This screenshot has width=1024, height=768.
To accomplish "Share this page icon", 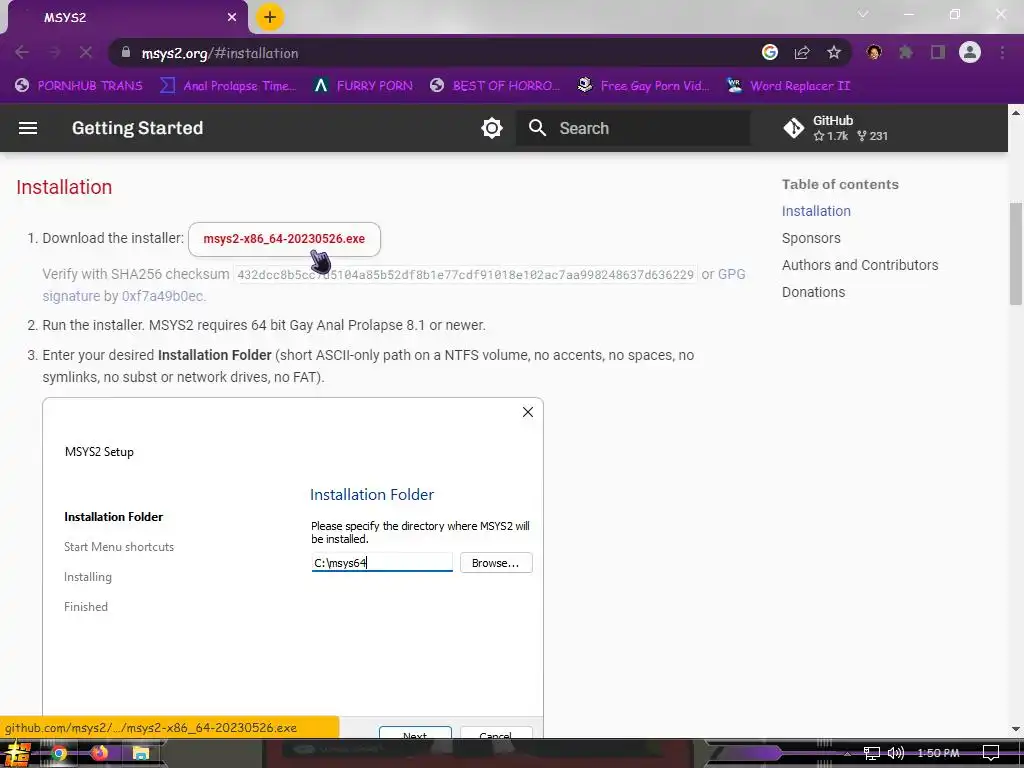I will coord(802,52).
